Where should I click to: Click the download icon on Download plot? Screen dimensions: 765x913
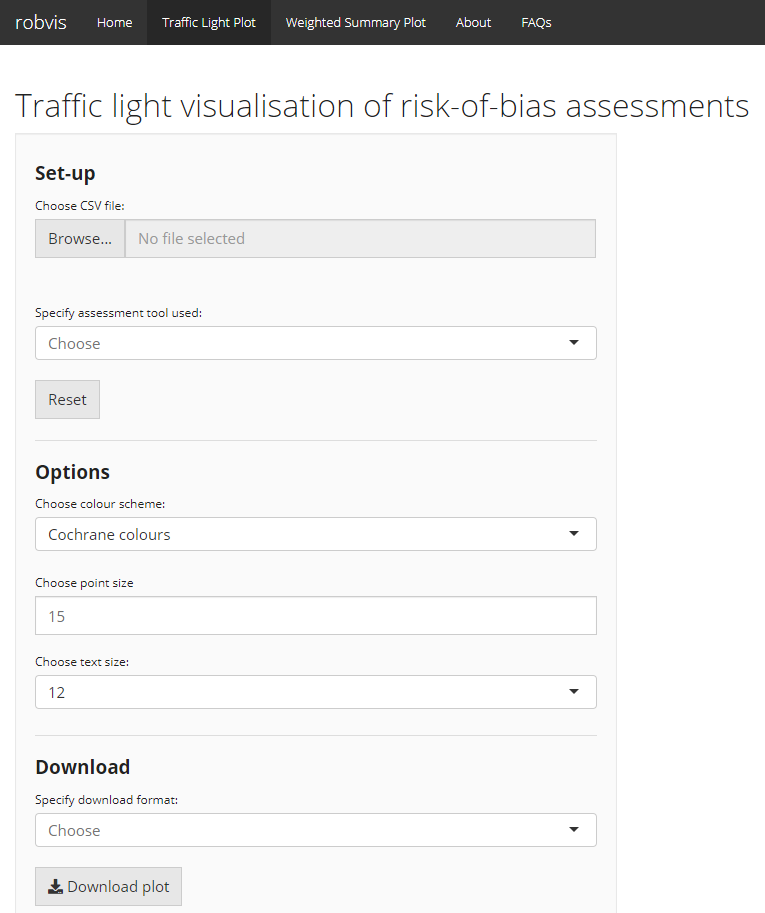(x=56, y=887)
